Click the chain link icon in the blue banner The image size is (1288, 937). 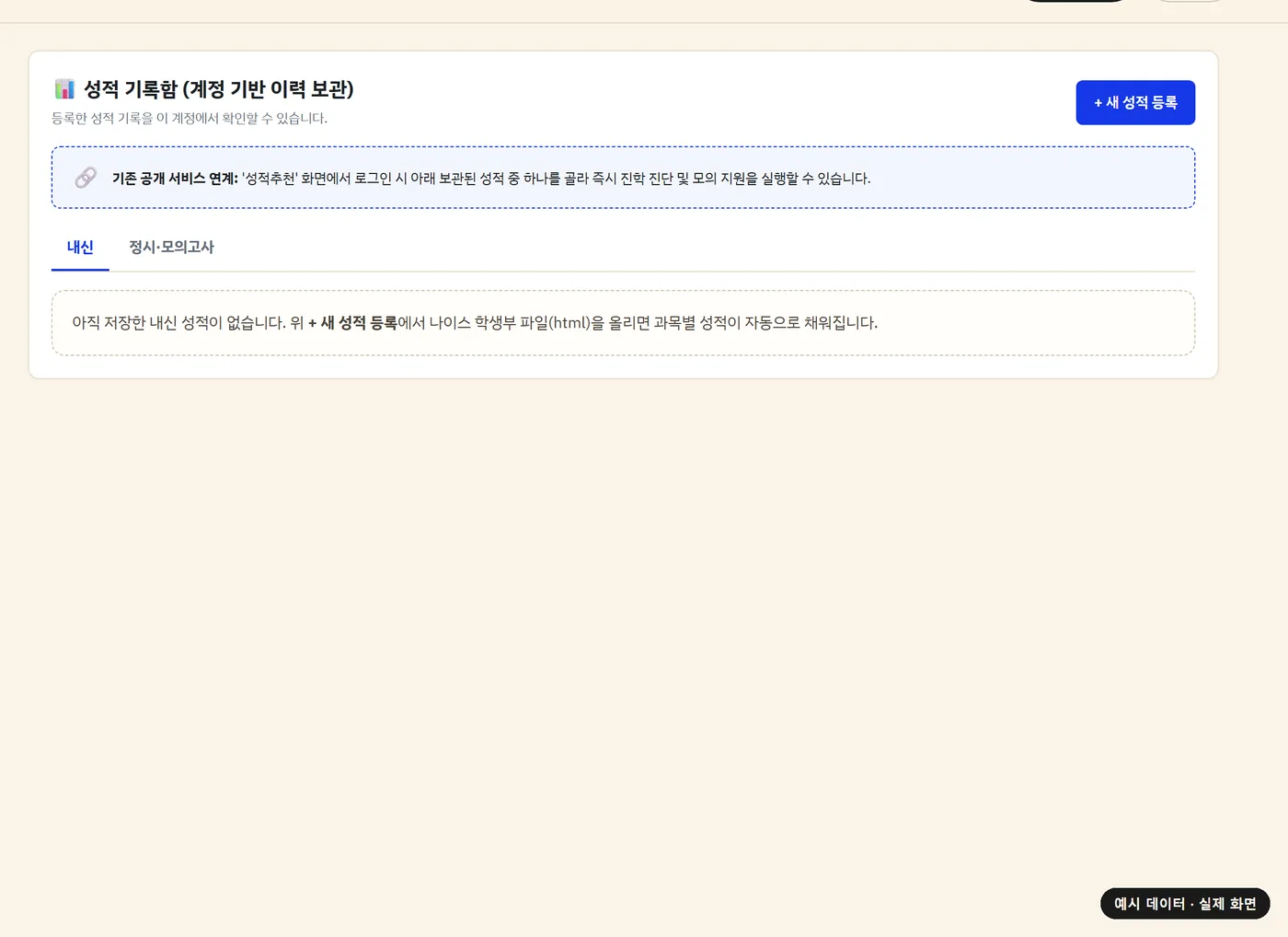86,178
